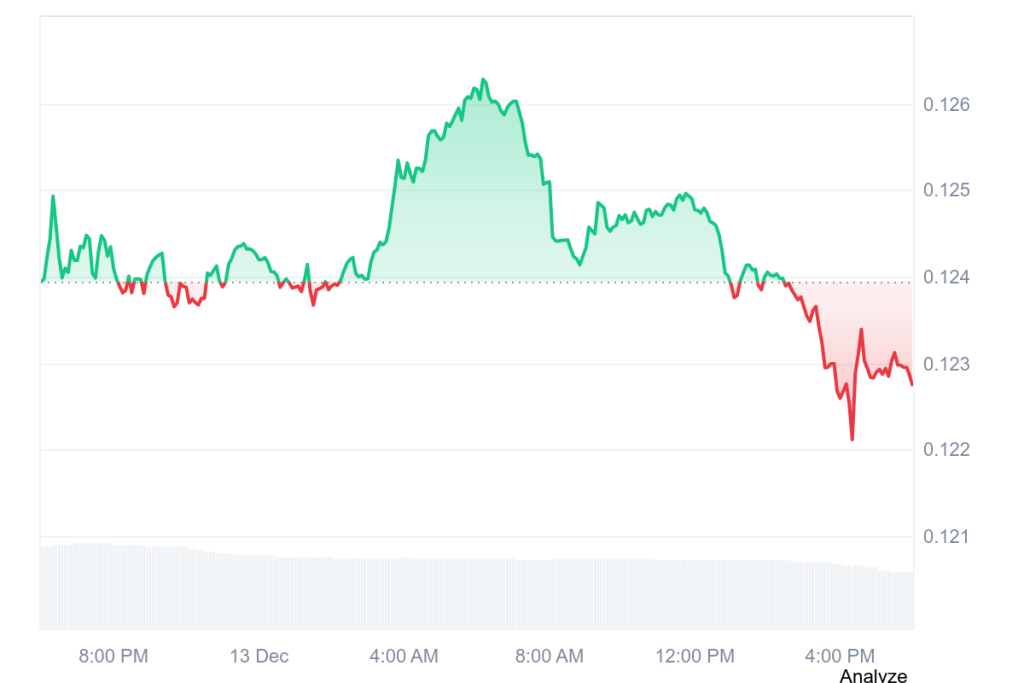This screenshot has height=683, width=1024.
Task: Click the 4:00 PM time axis label
Action: pos(839,656)
